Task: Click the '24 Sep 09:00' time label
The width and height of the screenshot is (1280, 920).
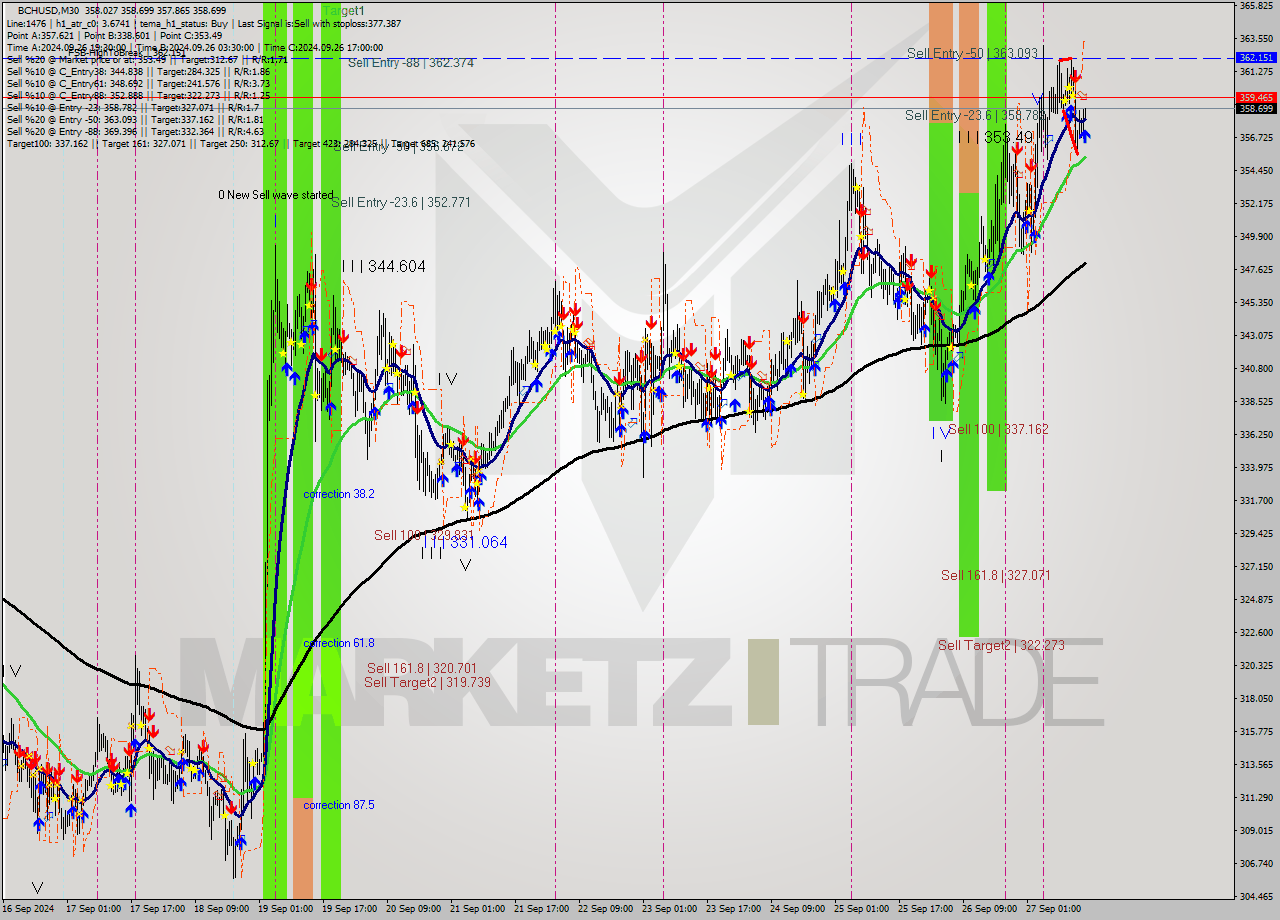Action: pyautogui.click(x=797, y=909)
